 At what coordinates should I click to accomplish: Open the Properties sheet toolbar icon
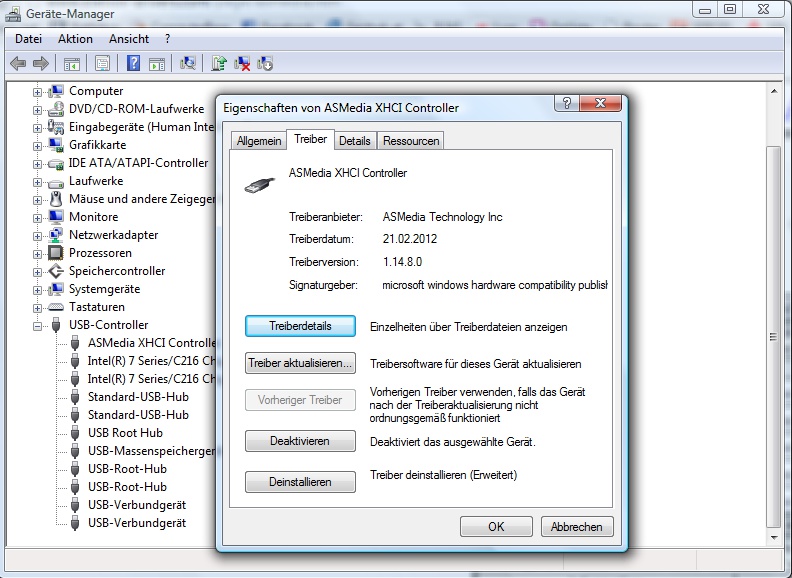point(102,64)
